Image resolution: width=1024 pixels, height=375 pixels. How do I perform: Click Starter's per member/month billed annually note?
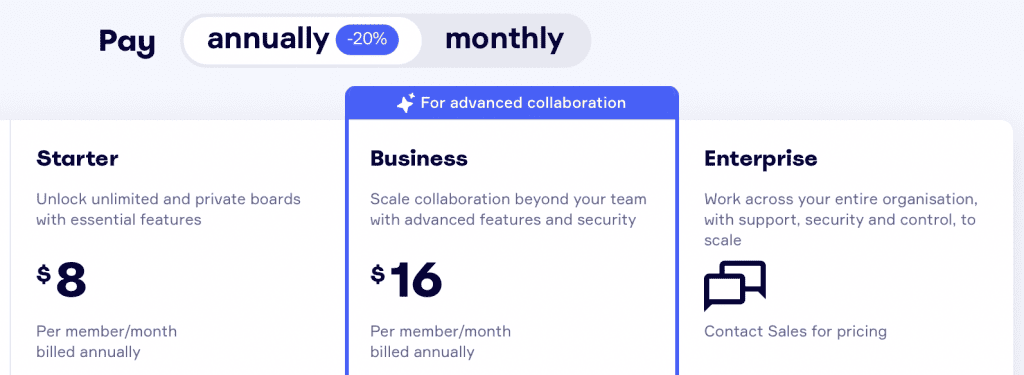click(106, 342)
